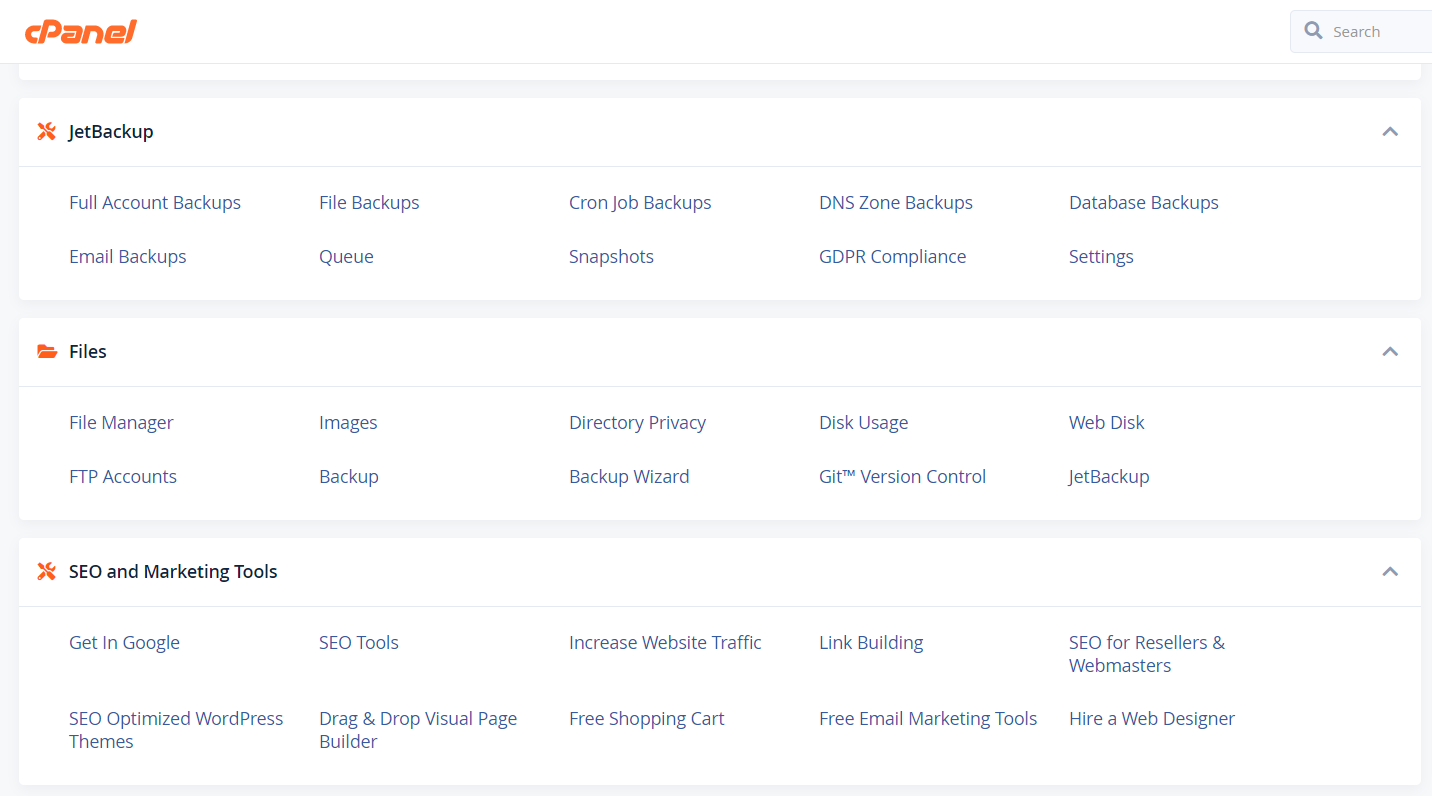
Task: Click the SEO and Marketing Tools heading
Action: [x=173, y=571]
